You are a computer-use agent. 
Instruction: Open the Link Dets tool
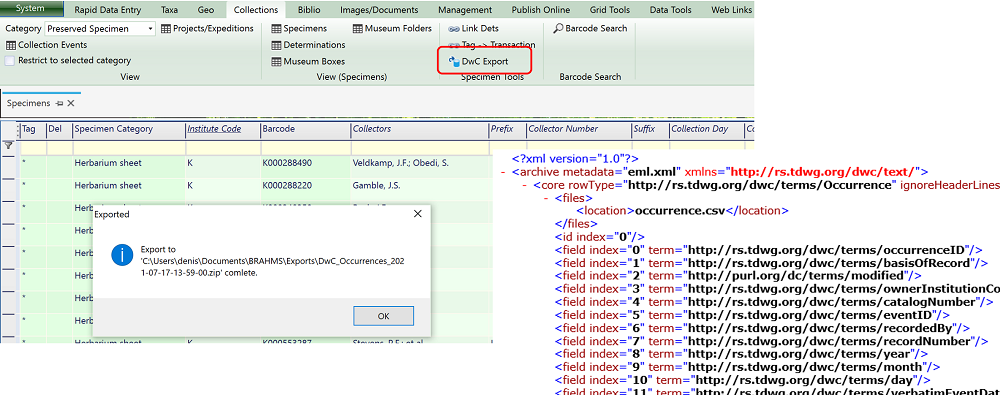tap(473, 29)
